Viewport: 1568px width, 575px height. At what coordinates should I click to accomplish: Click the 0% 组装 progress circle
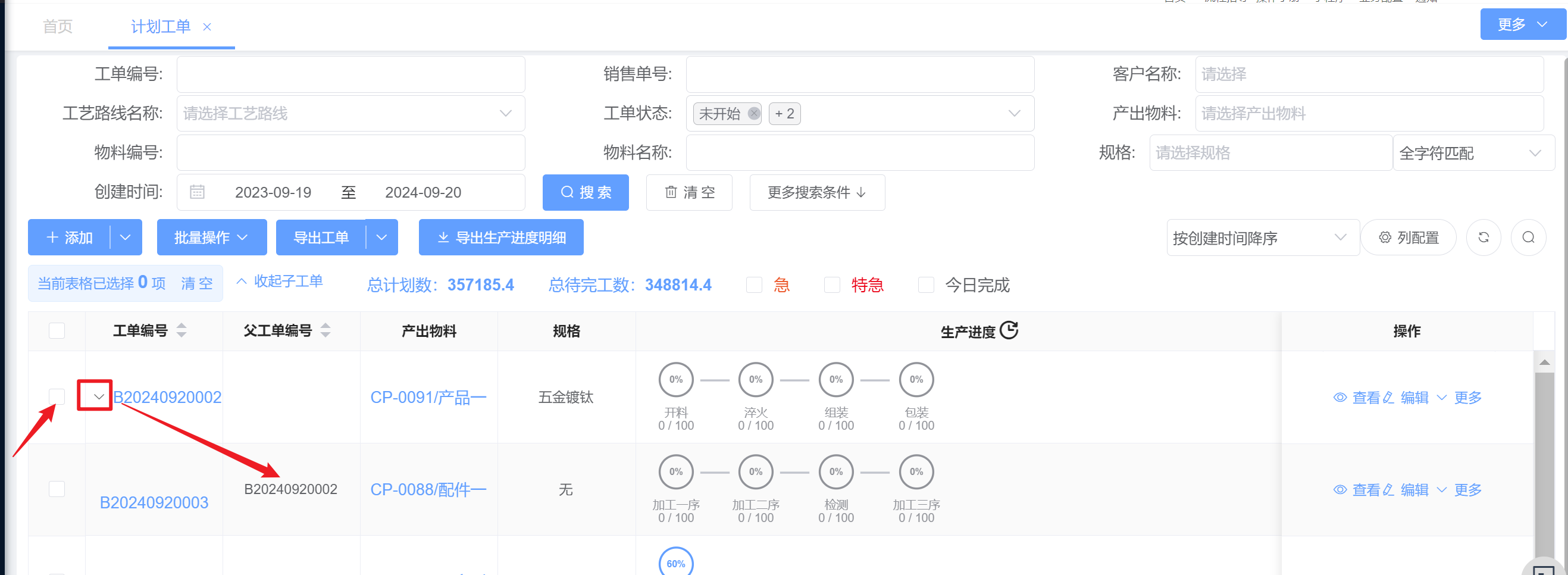(835, 380)
